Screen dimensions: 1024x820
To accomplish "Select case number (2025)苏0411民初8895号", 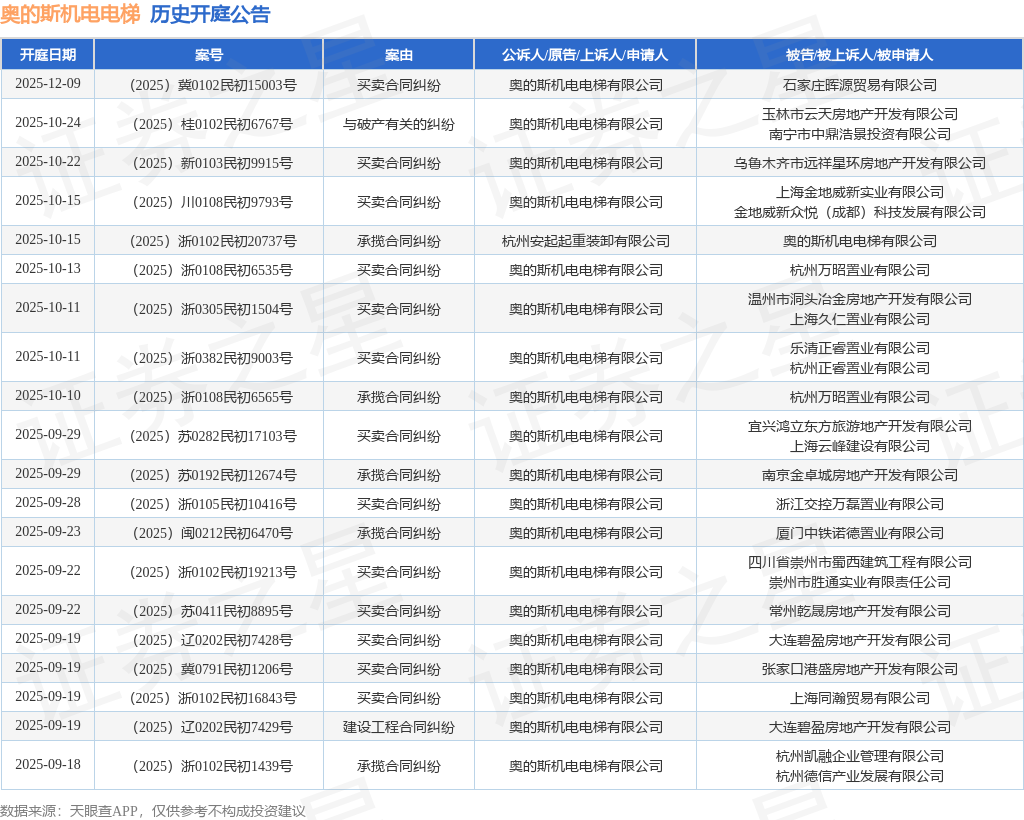I will pos(213,611).
